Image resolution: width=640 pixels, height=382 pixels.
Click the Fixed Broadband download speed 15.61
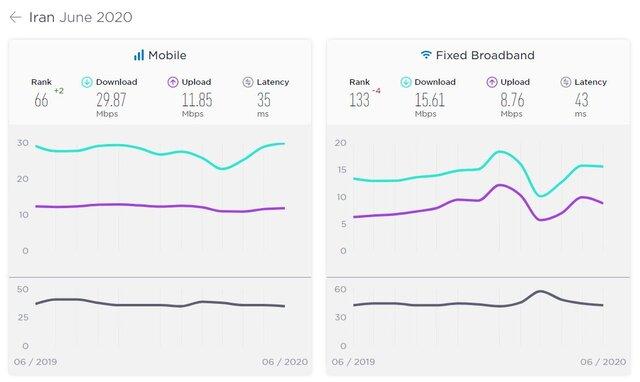click(x=429, y=100)
